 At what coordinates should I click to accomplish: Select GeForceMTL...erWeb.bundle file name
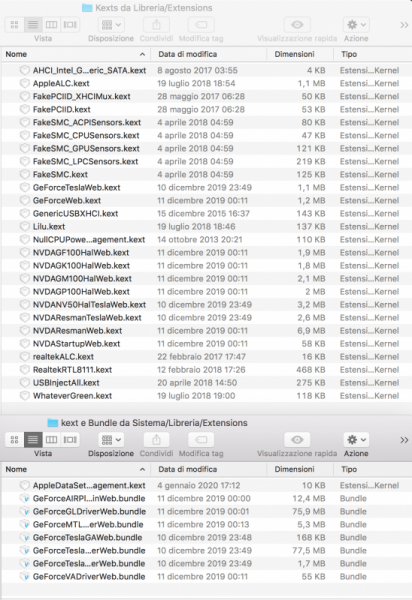[x=88, y=525]
